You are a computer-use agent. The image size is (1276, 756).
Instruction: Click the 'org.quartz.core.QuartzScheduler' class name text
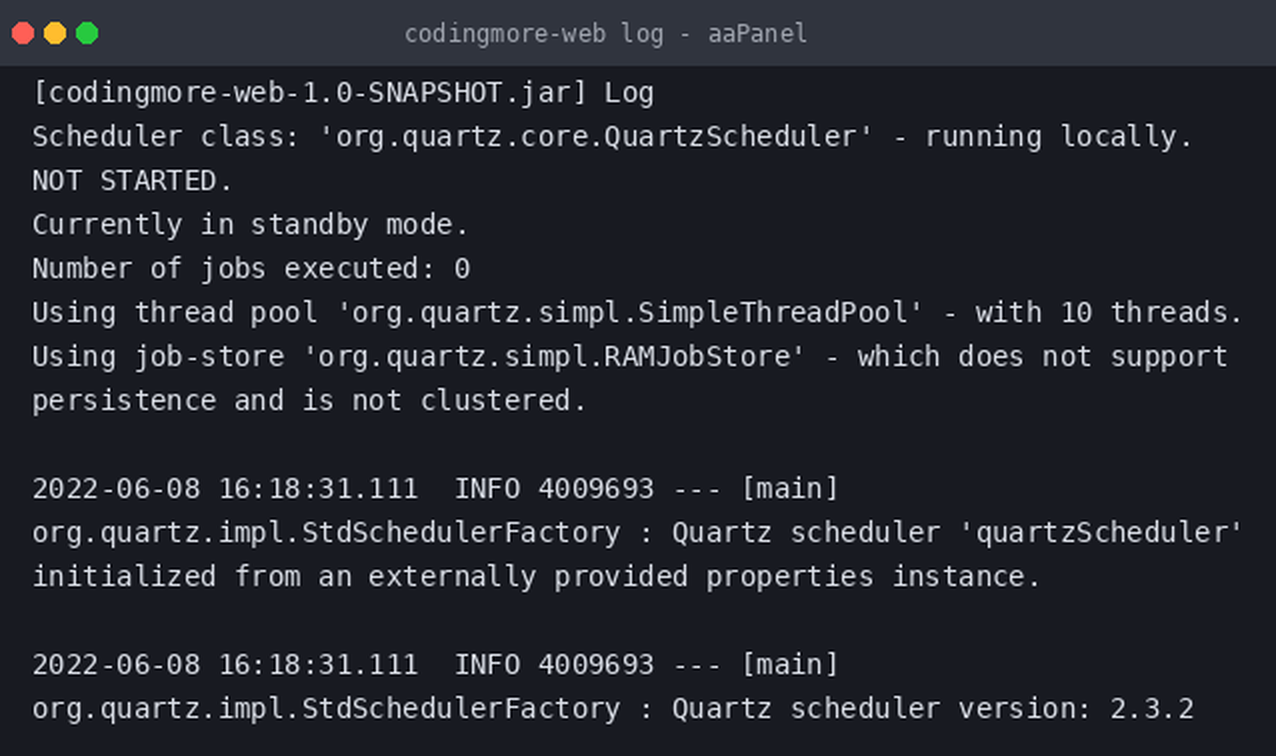click(x=596, y=137)
